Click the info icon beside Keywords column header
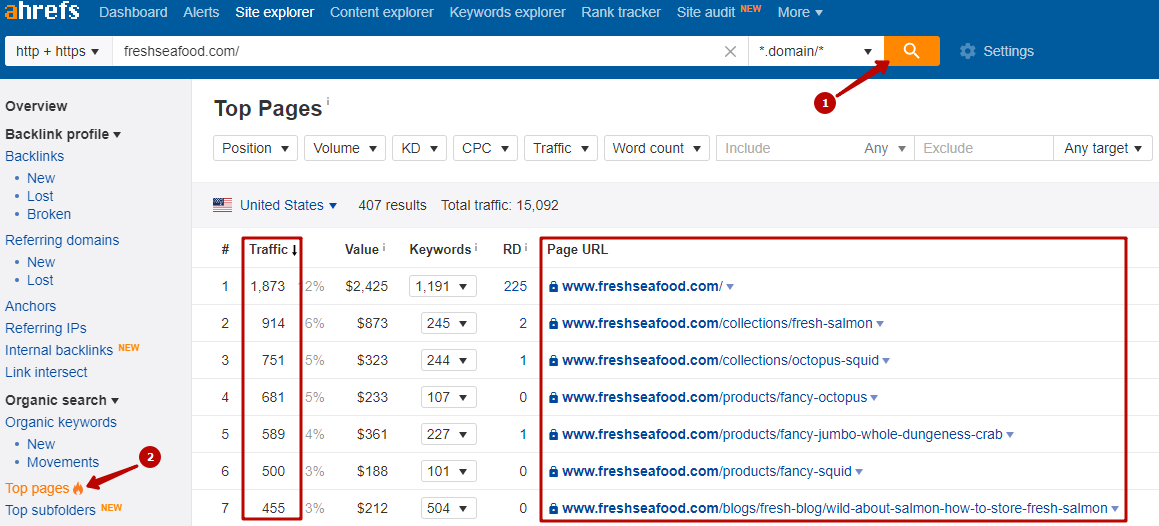1159x526 pixels. coord(475,249)
